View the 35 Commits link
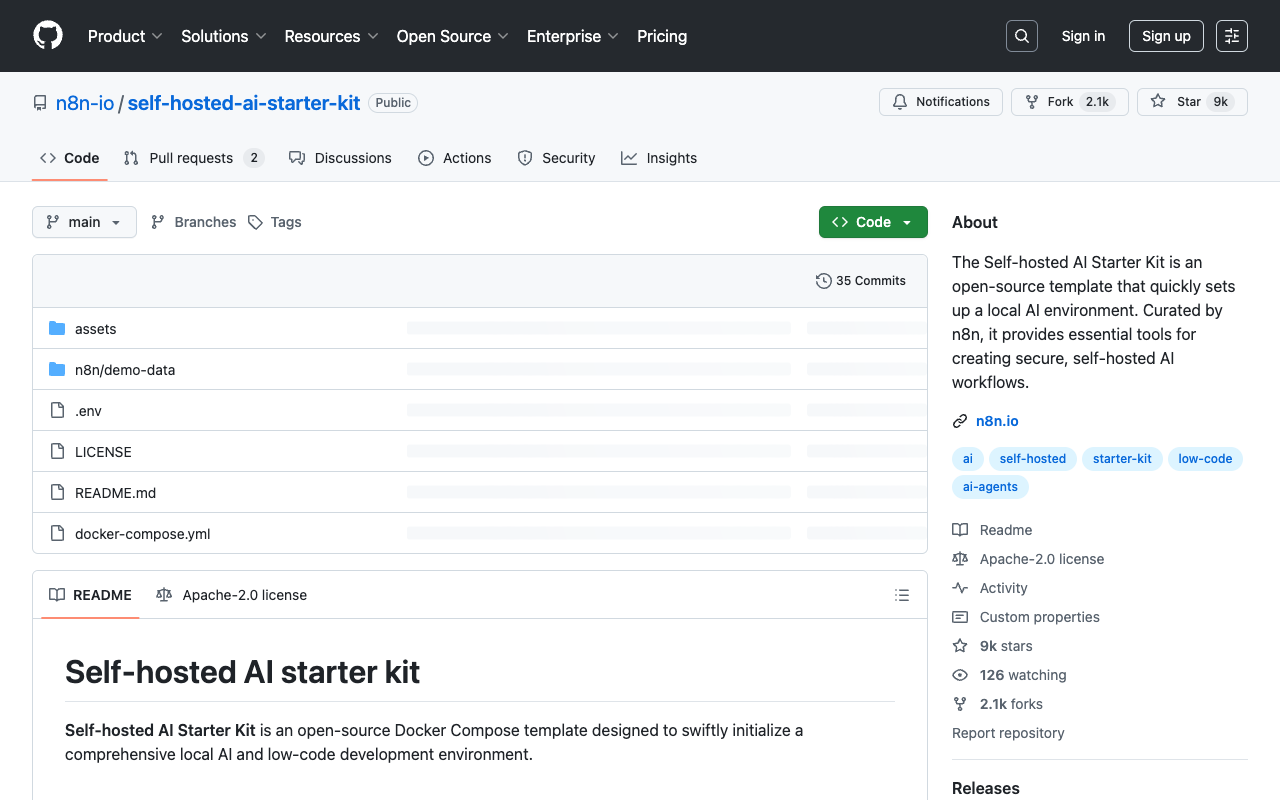The width and height of the screenshot is (1280, 800). [861, 281]
